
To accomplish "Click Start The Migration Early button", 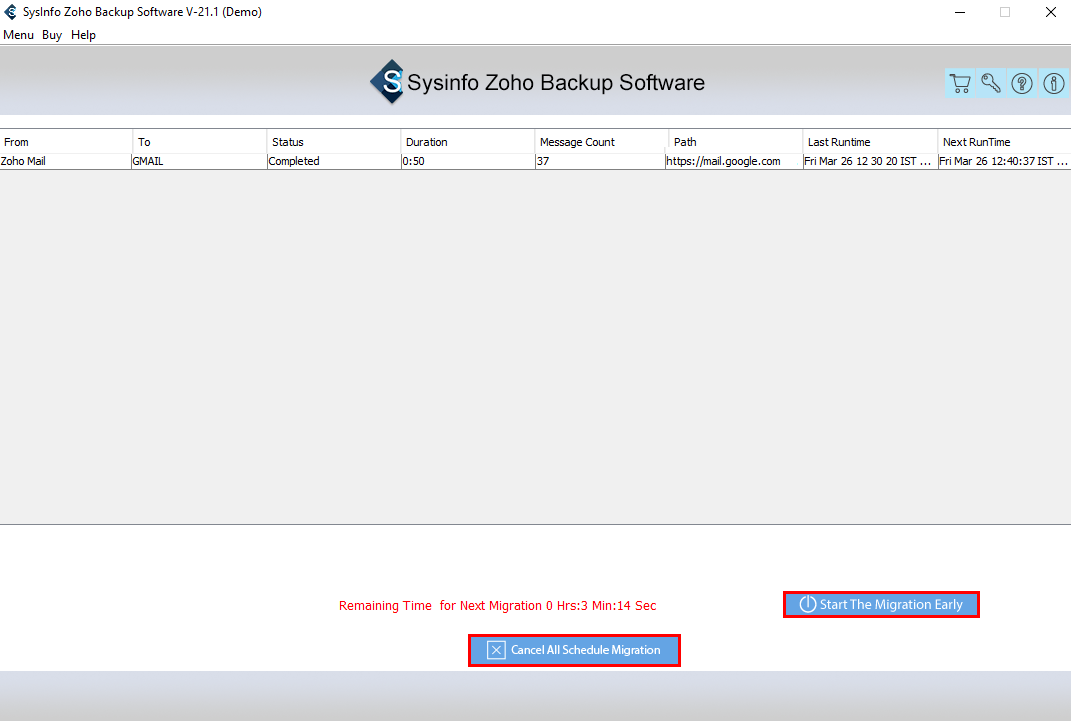I will 881,605.
